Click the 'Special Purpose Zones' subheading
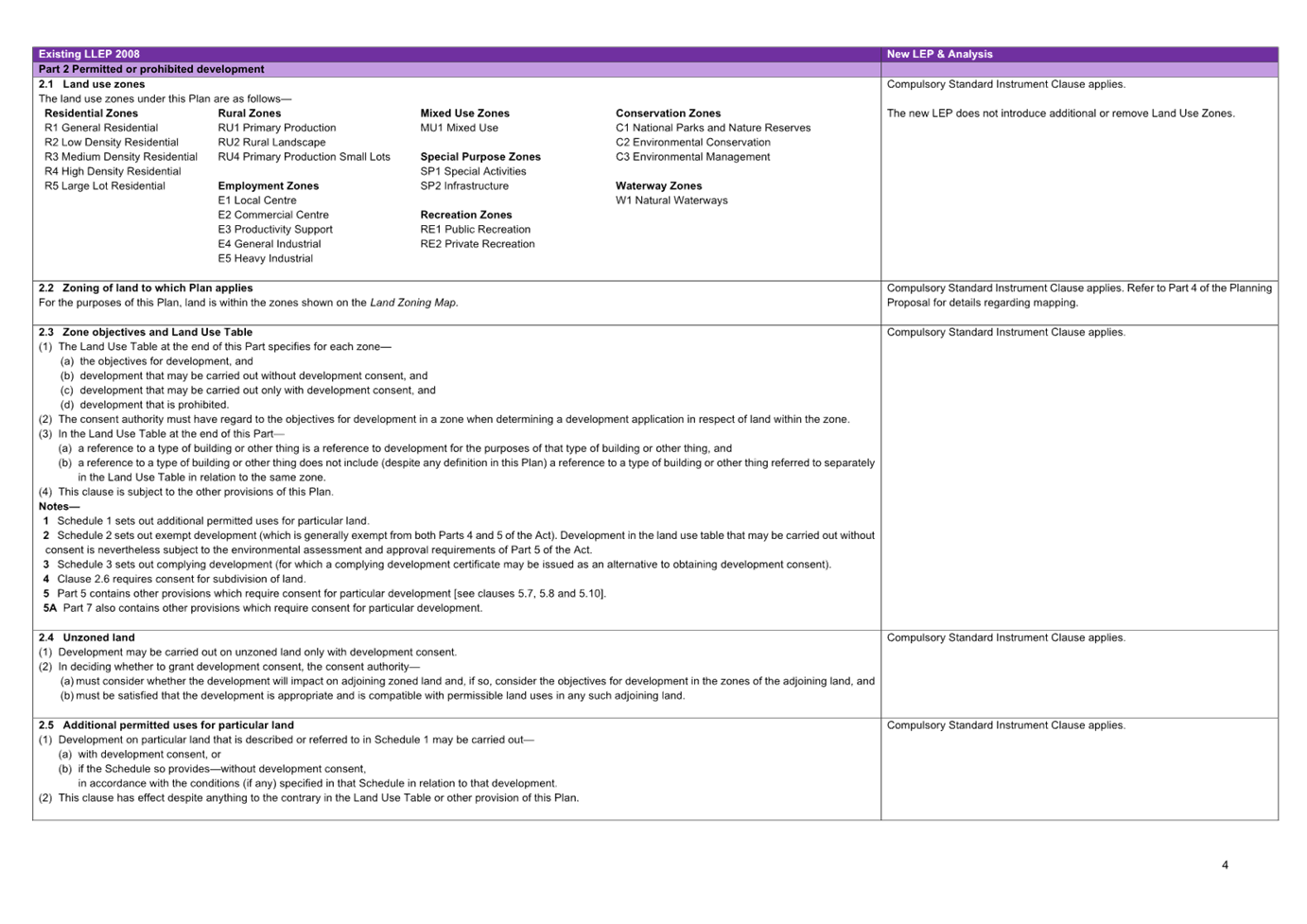The width and height of the screenshot is (1307, 924). pyautogui.click(x=480, y=157)
